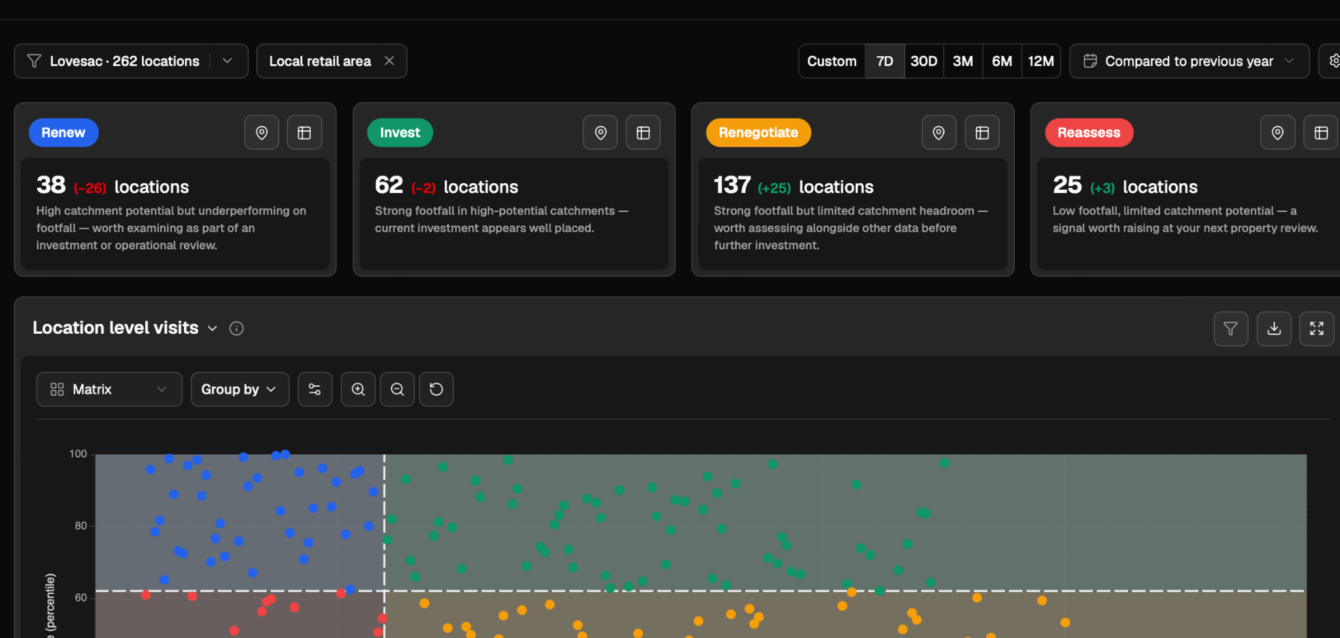
Task: Click the red Reassess badge
Action: 1089,133
